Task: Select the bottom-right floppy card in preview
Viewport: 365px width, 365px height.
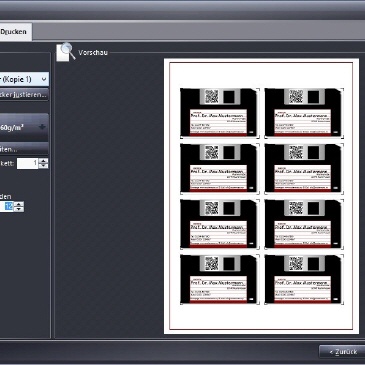Action: [304, 279]
